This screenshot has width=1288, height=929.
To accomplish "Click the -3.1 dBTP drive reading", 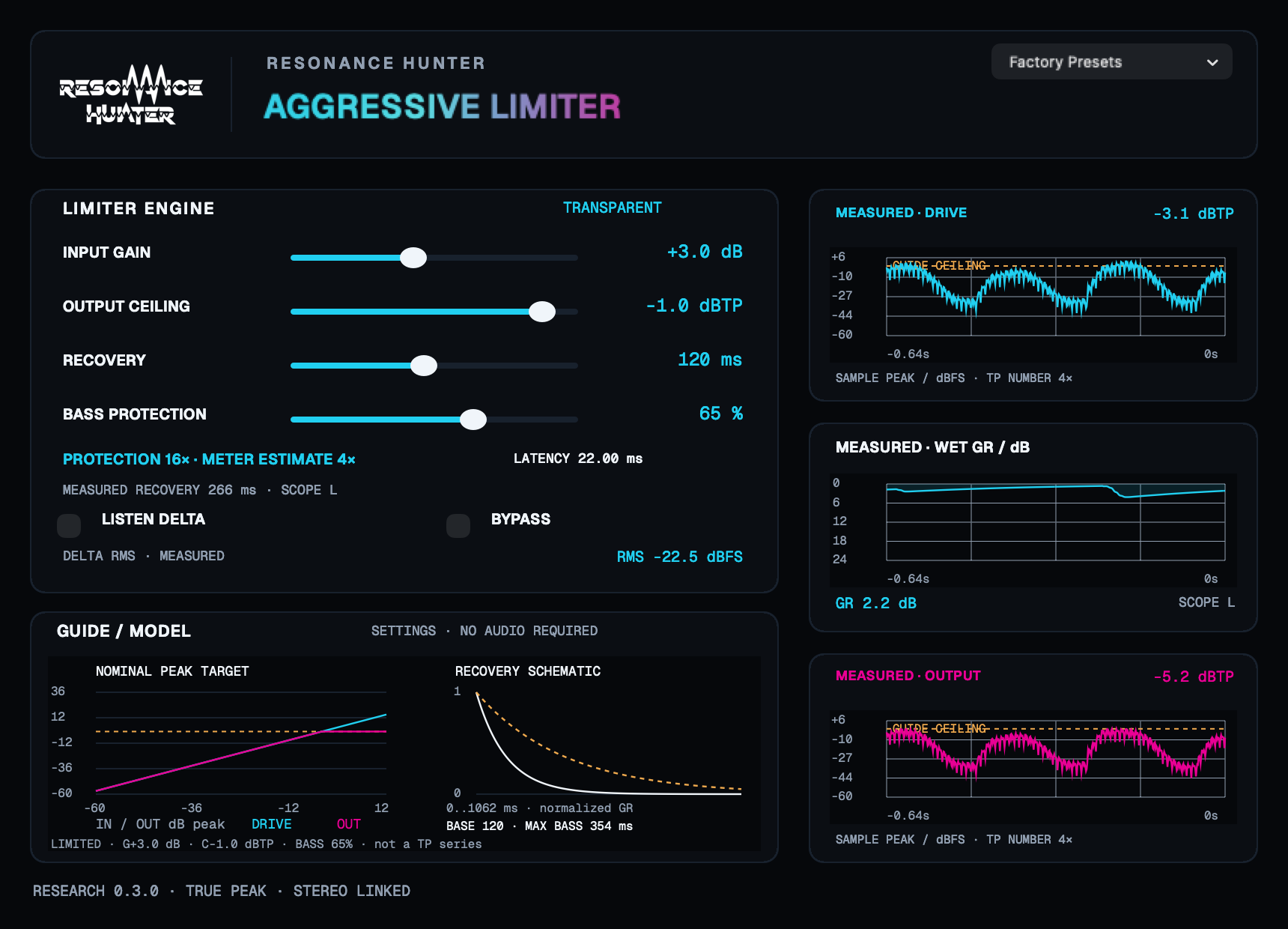I will point(1194,214).
